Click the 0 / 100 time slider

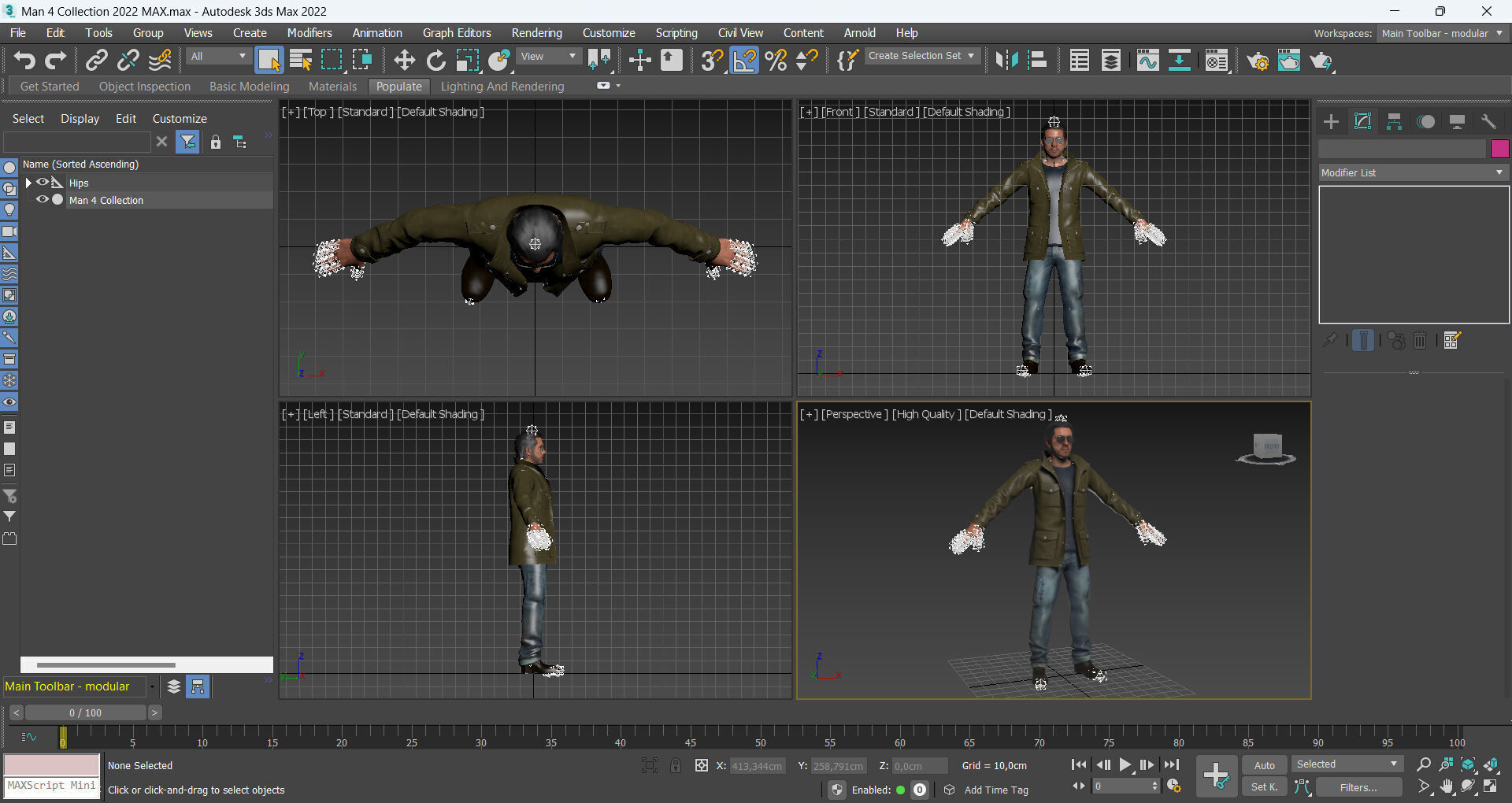click(85, 712)
